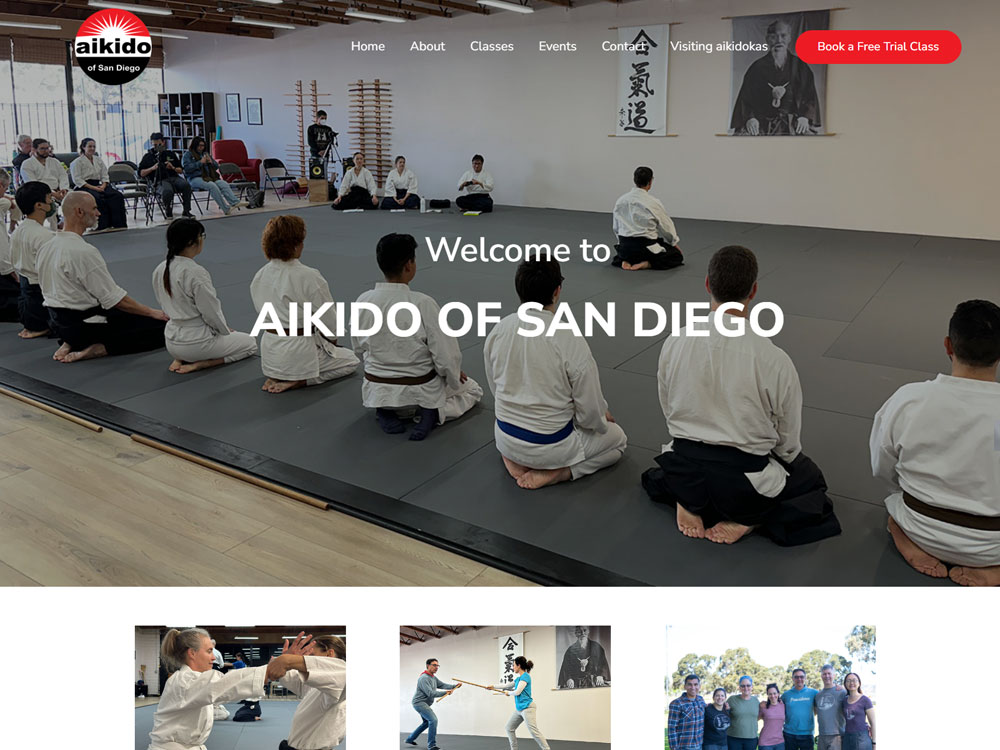Click the founder portrait on the wall

pos(778,73)
